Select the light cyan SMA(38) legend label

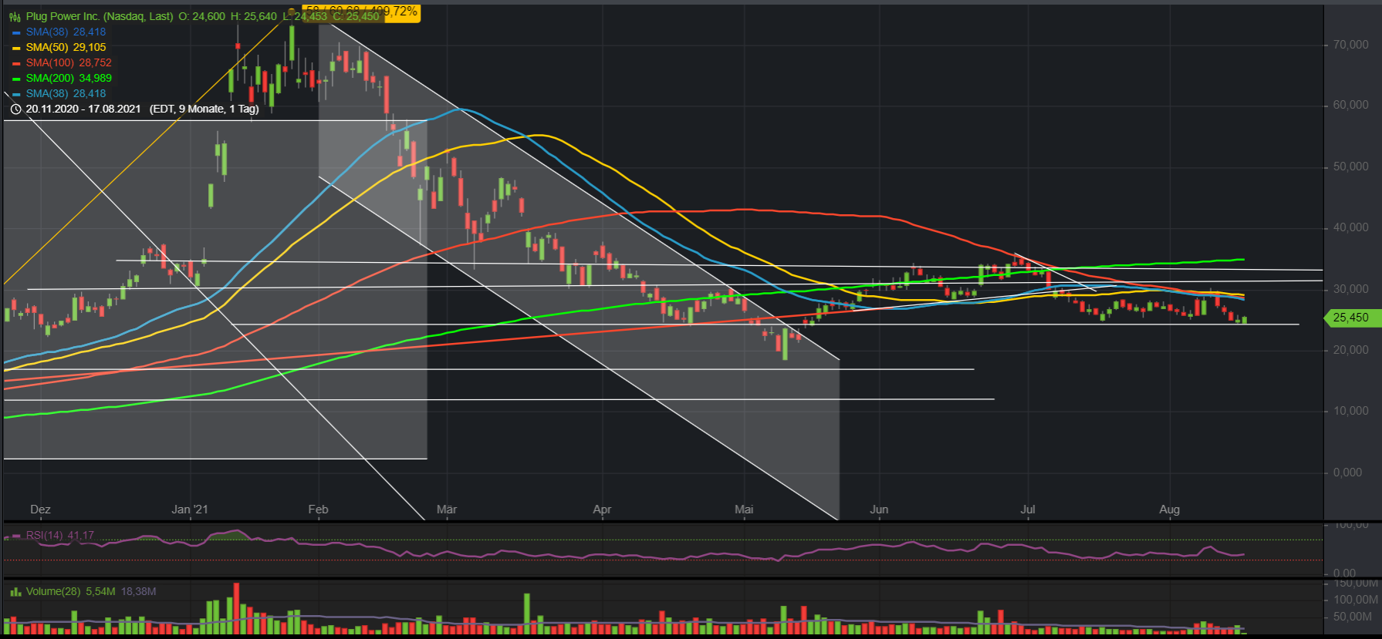coord(47,93)
